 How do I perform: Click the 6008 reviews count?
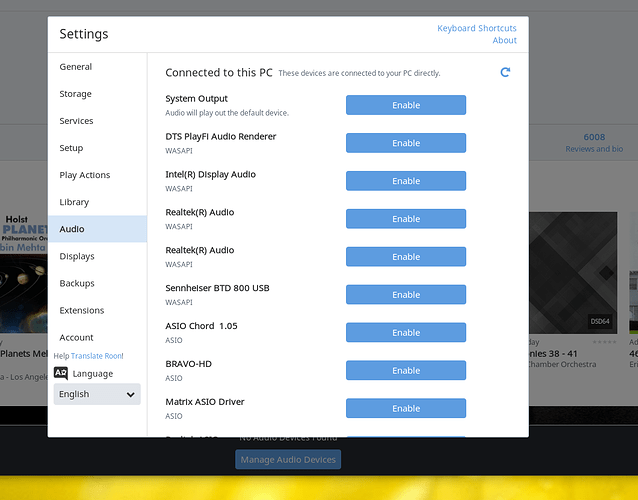point(594,137)
